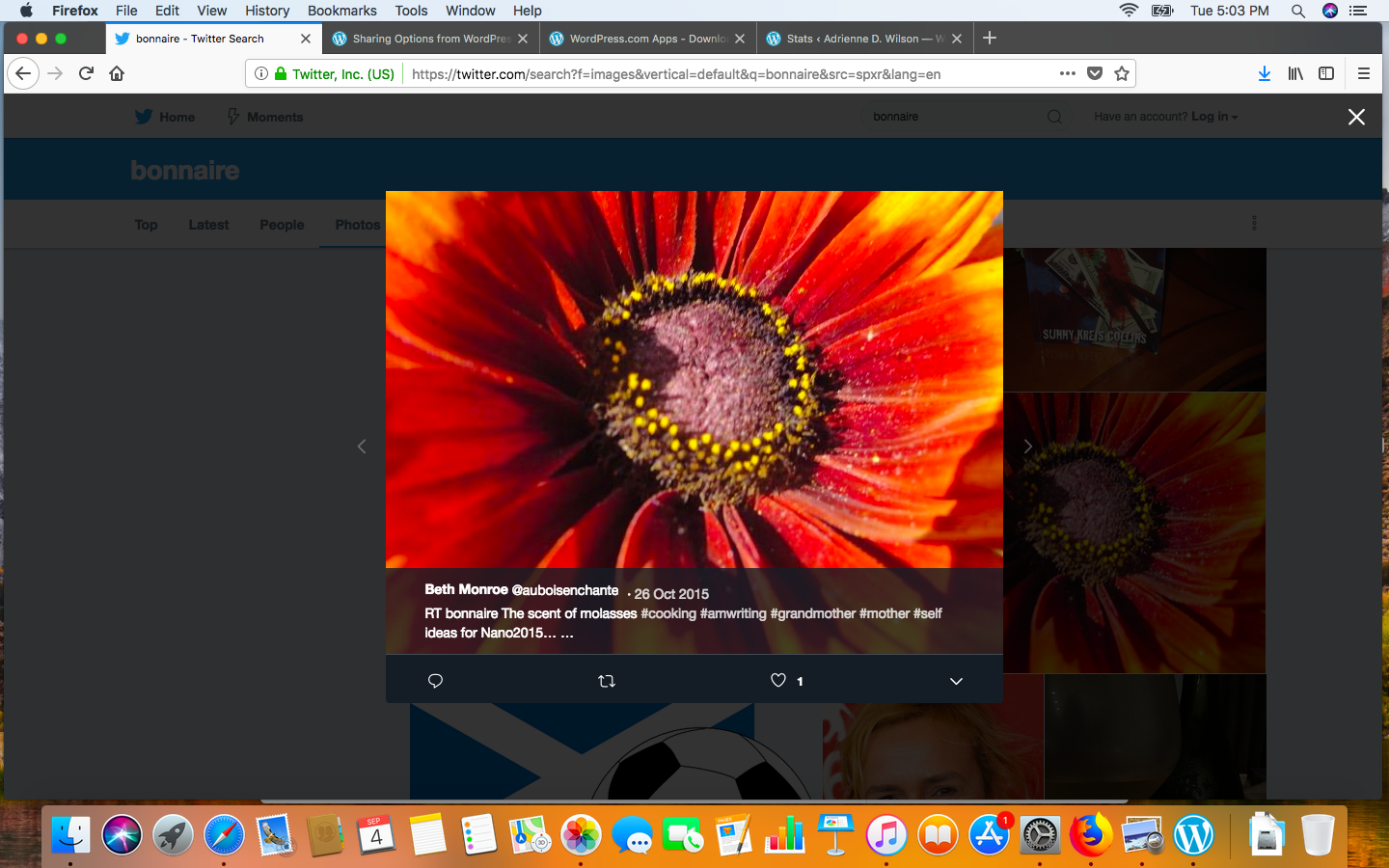Reload the current page

coord(86,73)
